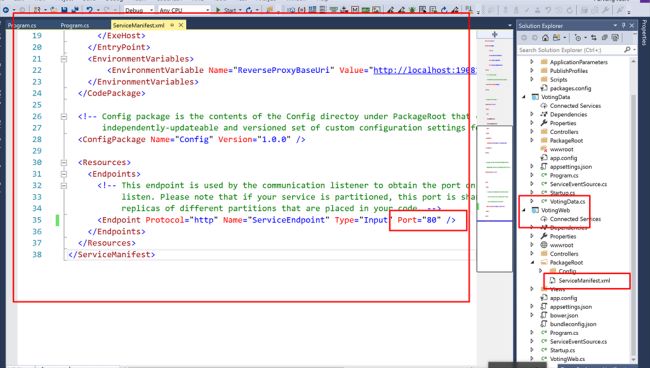Select bundleconfig.json file
This screenshot has width=650, height=368.
point(573,324)
